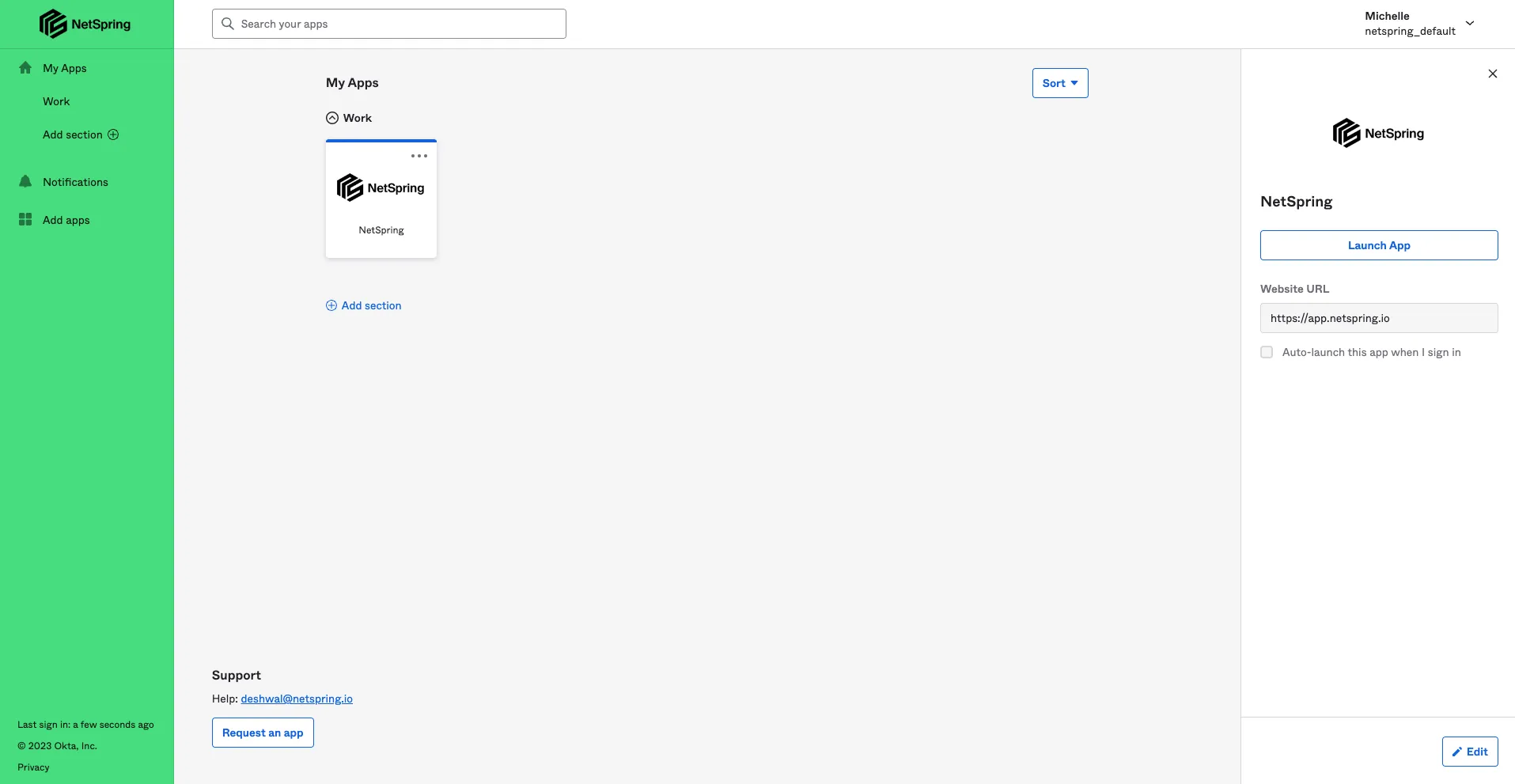Click the My Apps home icon
The height and width of the screenshot is (784, 1515).
(x=25, y=68)
